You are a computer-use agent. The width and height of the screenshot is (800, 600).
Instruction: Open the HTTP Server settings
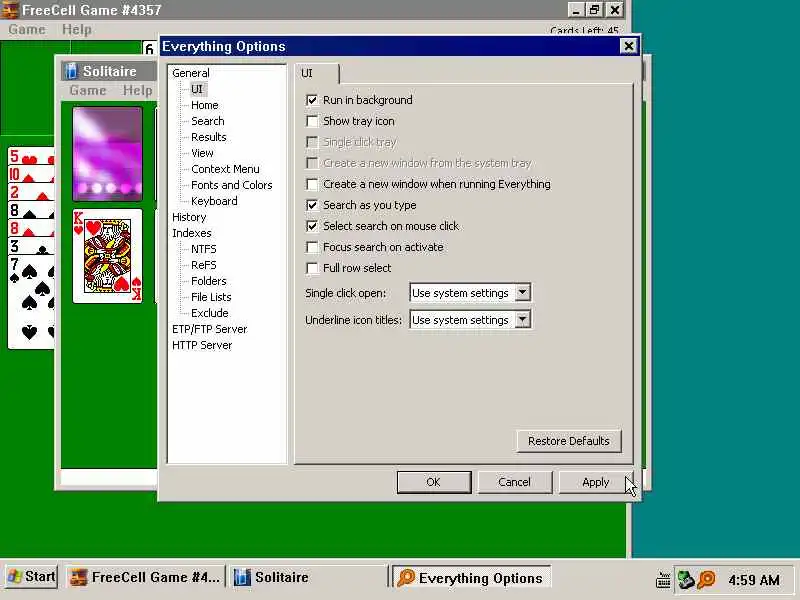point(202,345)
